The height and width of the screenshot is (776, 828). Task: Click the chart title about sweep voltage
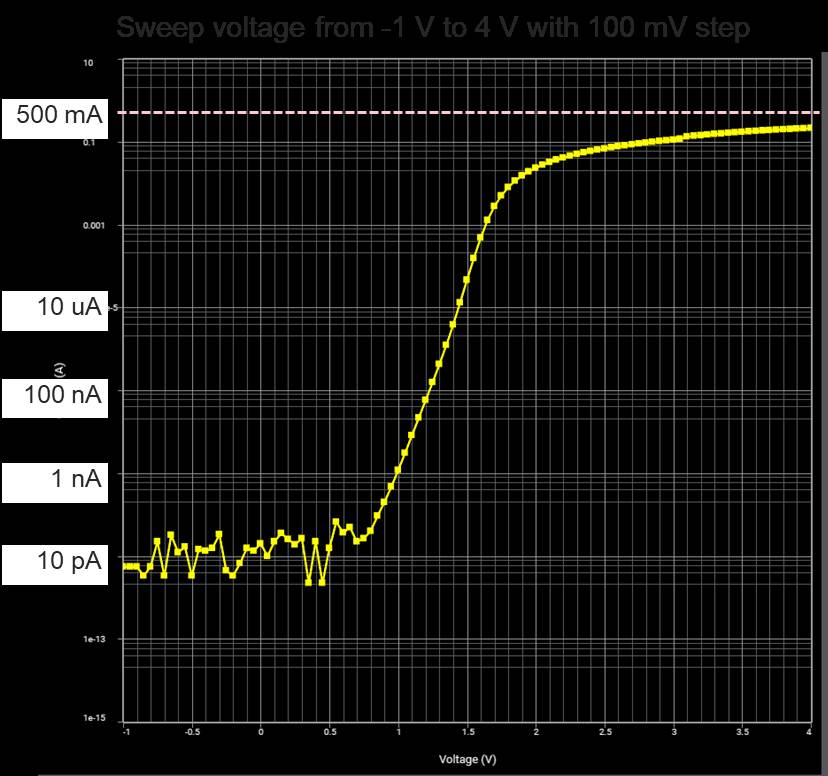point(433,27)
